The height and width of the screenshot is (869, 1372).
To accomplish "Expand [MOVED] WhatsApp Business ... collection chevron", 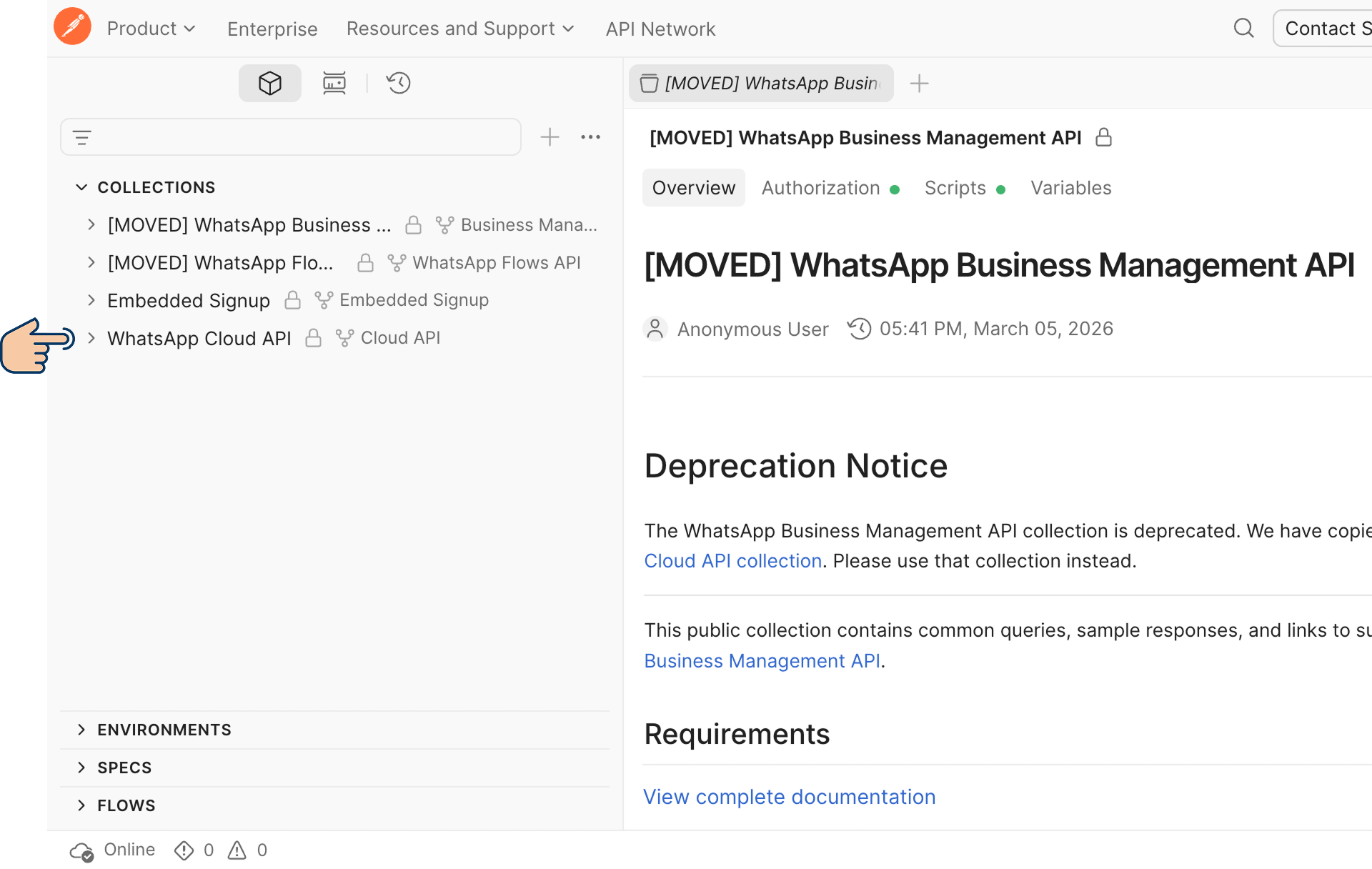I will (x=91, y=224).
